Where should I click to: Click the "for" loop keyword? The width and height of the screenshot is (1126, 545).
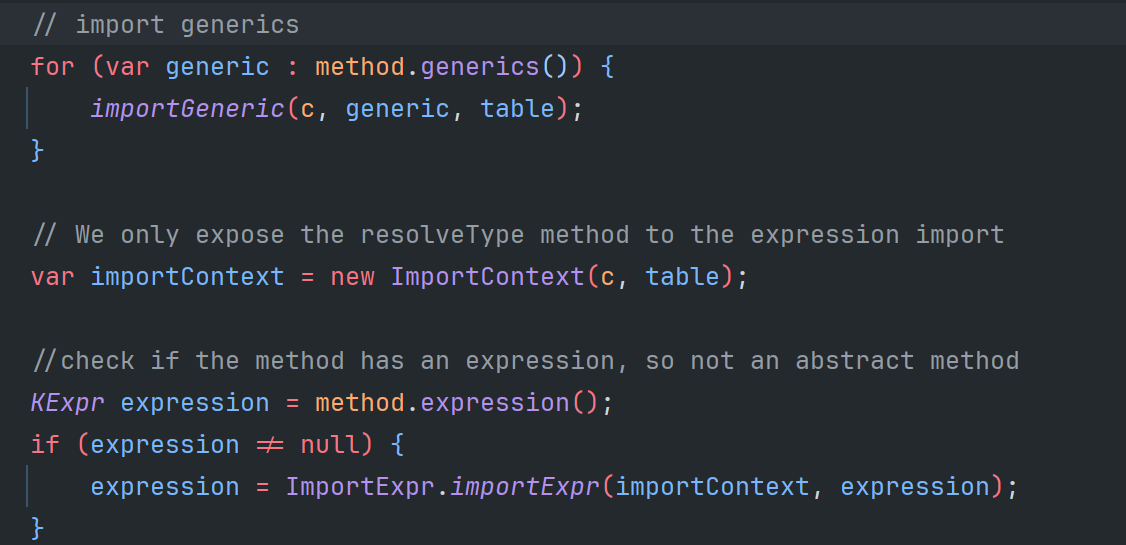click(53, 67)
